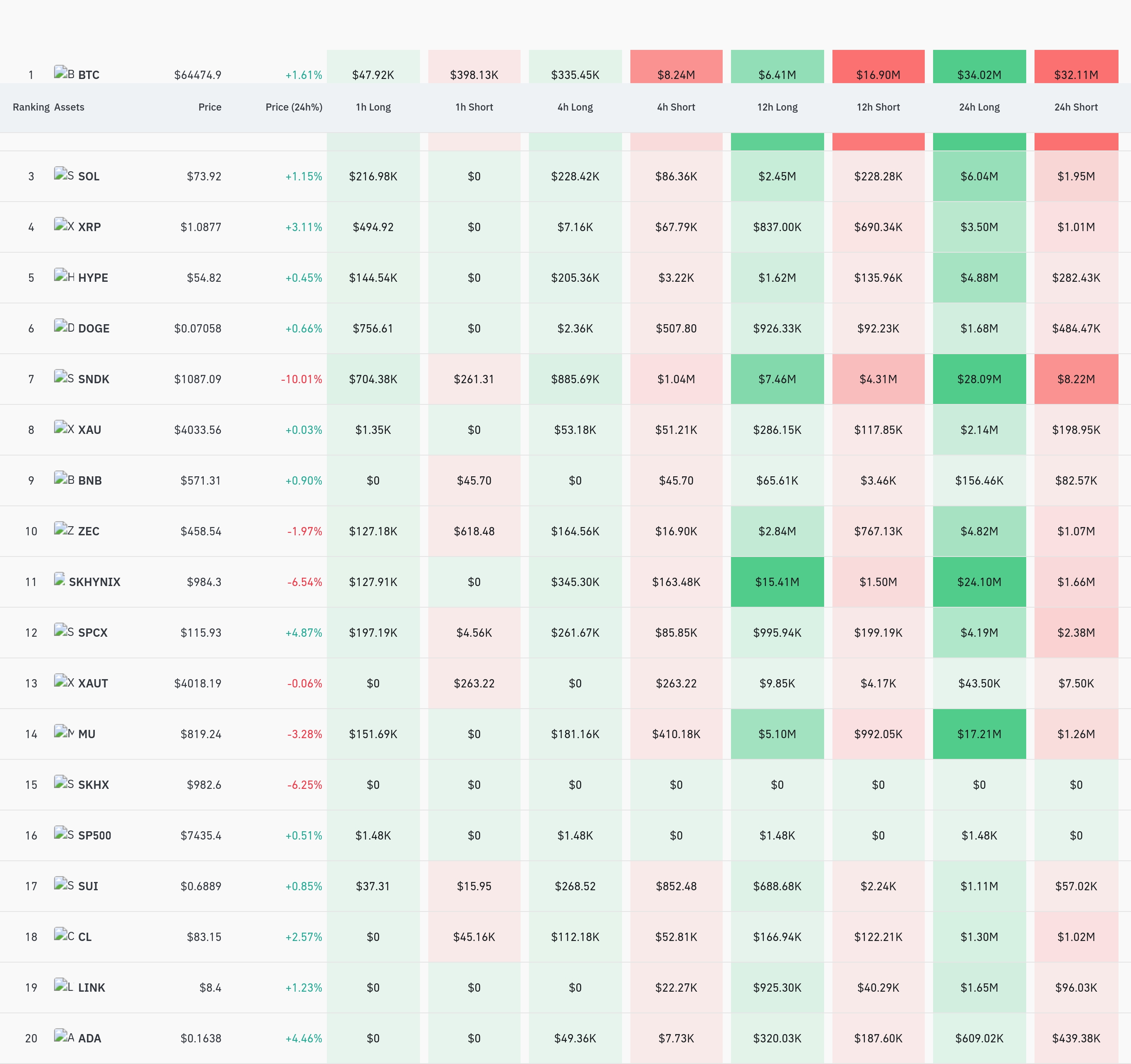Viewport: 1131px width, 1064px height.
Task: Open the ZEC asset link
Action: pos(89,531)
